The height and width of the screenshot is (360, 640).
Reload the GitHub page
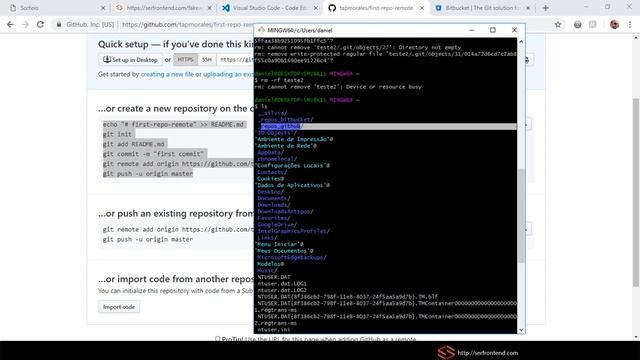(40, 24)
